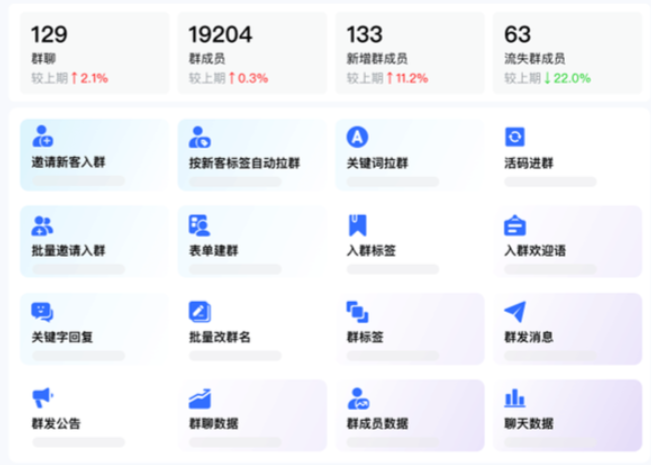Click the 群成员数据 label
651x465 pixels.
[x=377, y=424]
